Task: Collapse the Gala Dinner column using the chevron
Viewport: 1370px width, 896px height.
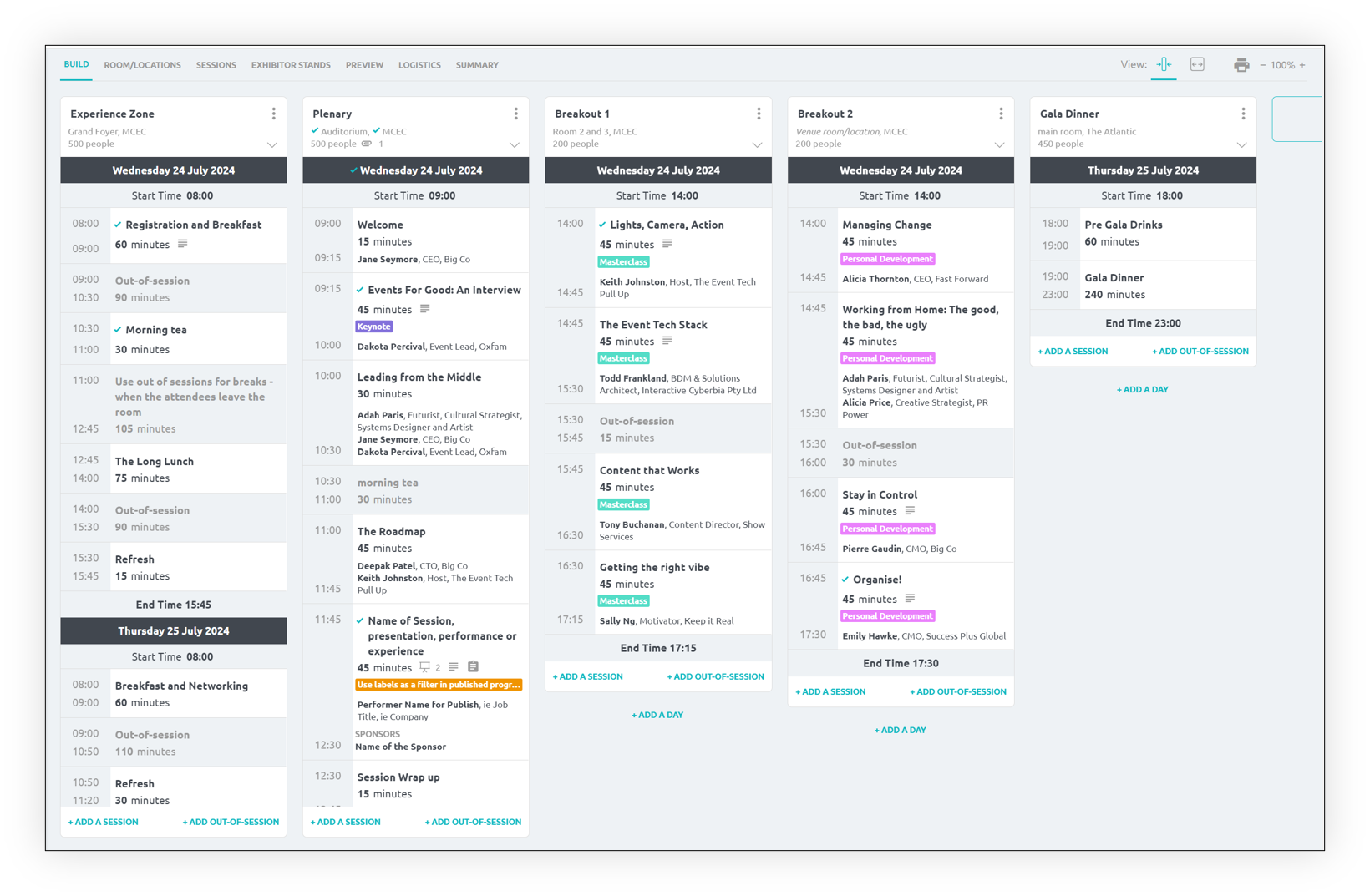Action: 1242,144
